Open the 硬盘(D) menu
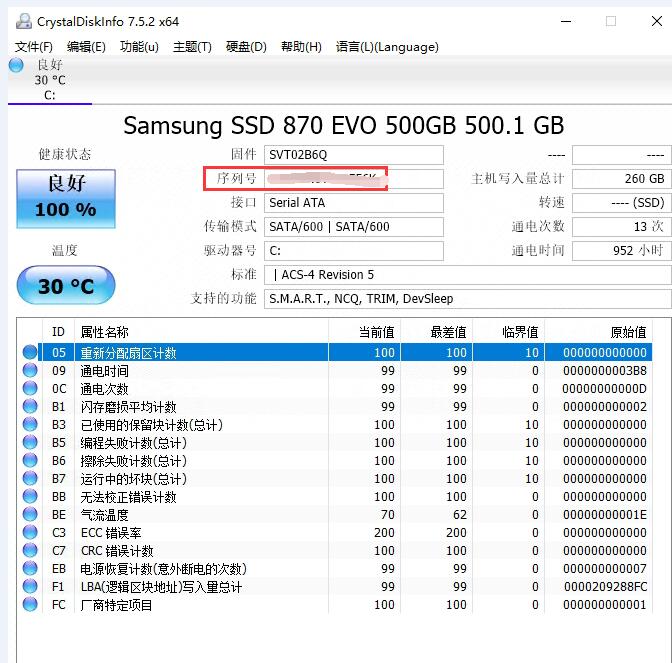Viewport: 672px width, 663px height. tap(246, 47)
